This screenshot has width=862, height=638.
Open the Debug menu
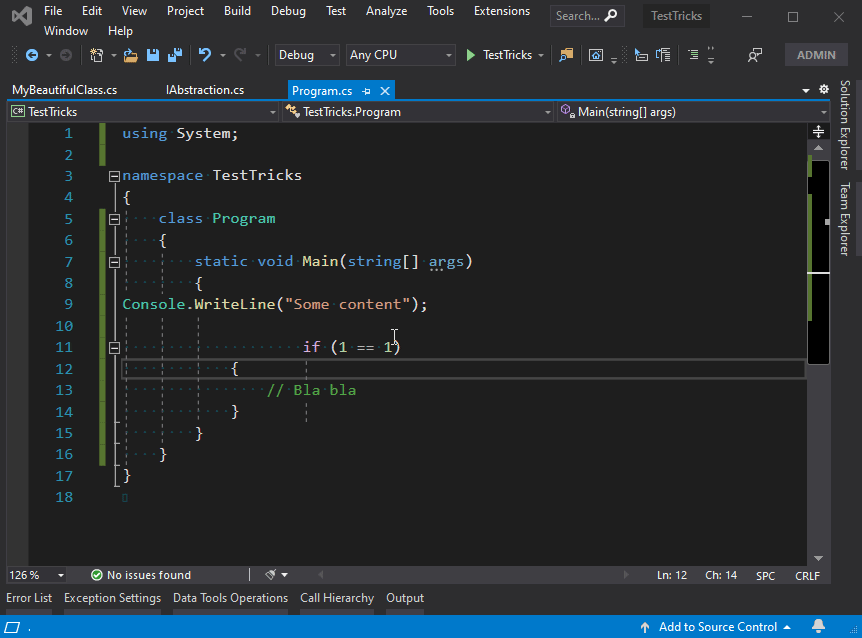point(288,11)
